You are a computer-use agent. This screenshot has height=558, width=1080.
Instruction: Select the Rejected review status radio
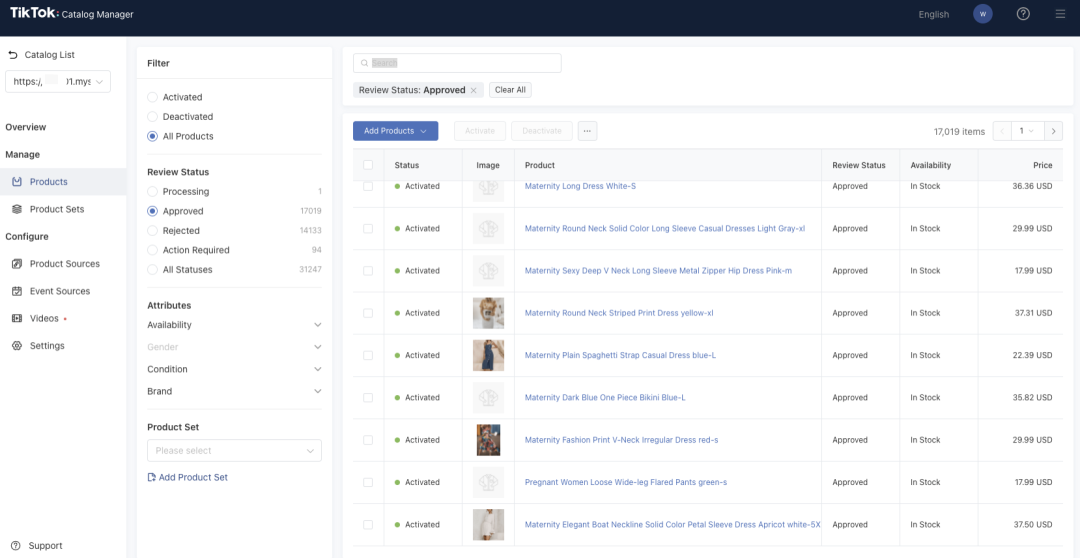coord(152,231)
